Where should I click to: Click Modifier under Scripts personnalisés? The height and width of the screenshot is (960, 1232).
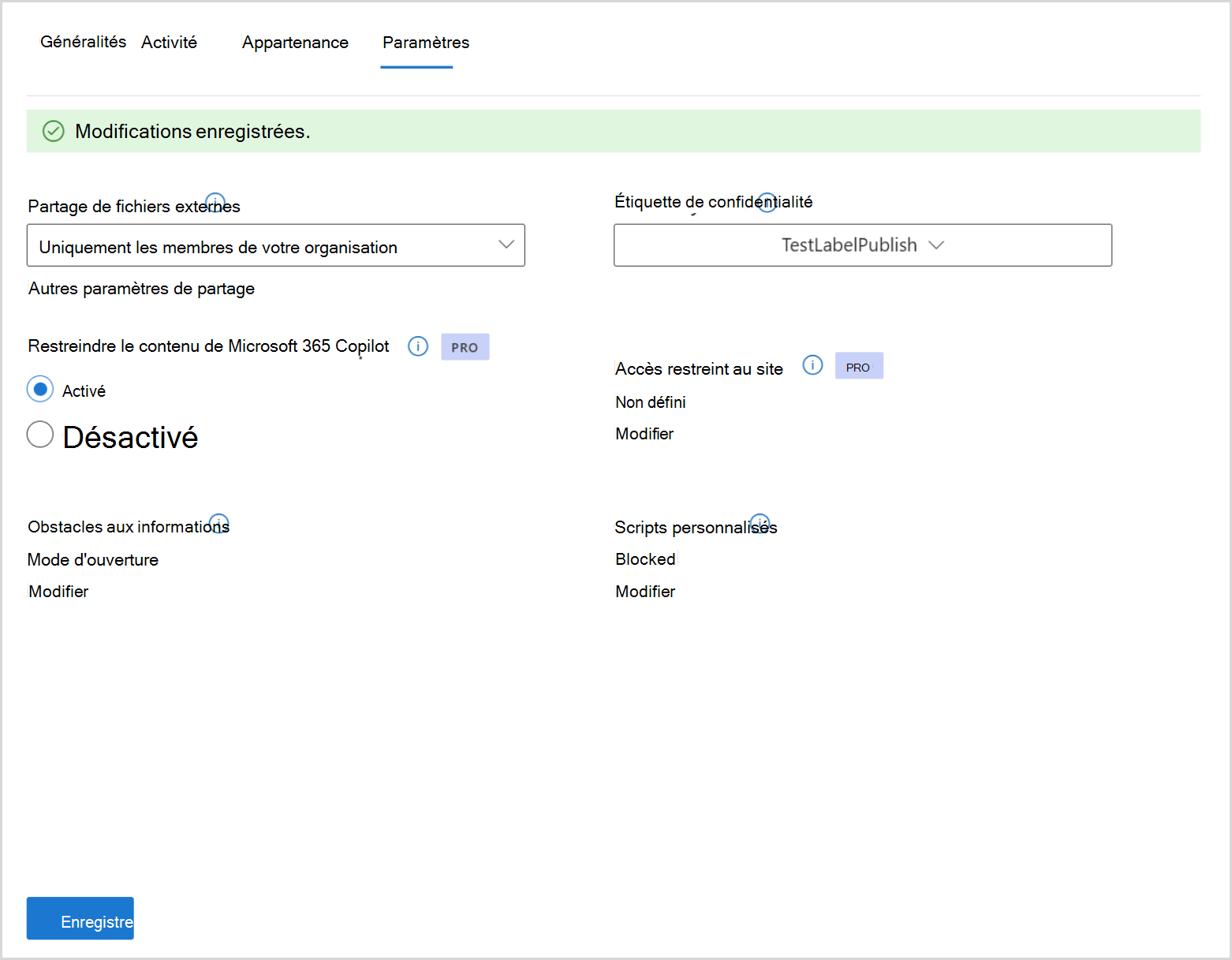(x=645, y=592)
